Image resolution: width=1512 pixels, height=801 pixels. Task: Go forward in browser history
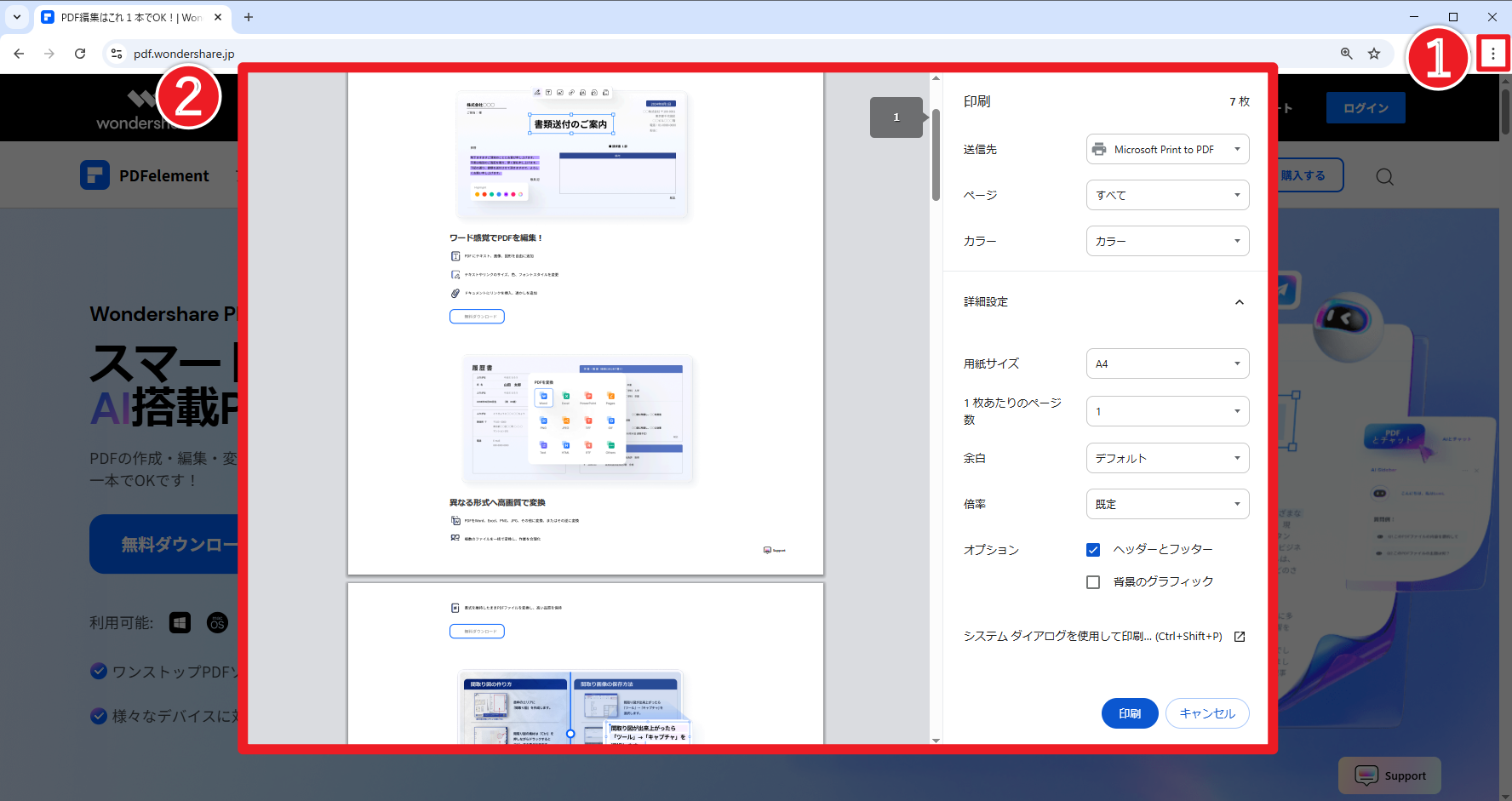click(49, 54)
